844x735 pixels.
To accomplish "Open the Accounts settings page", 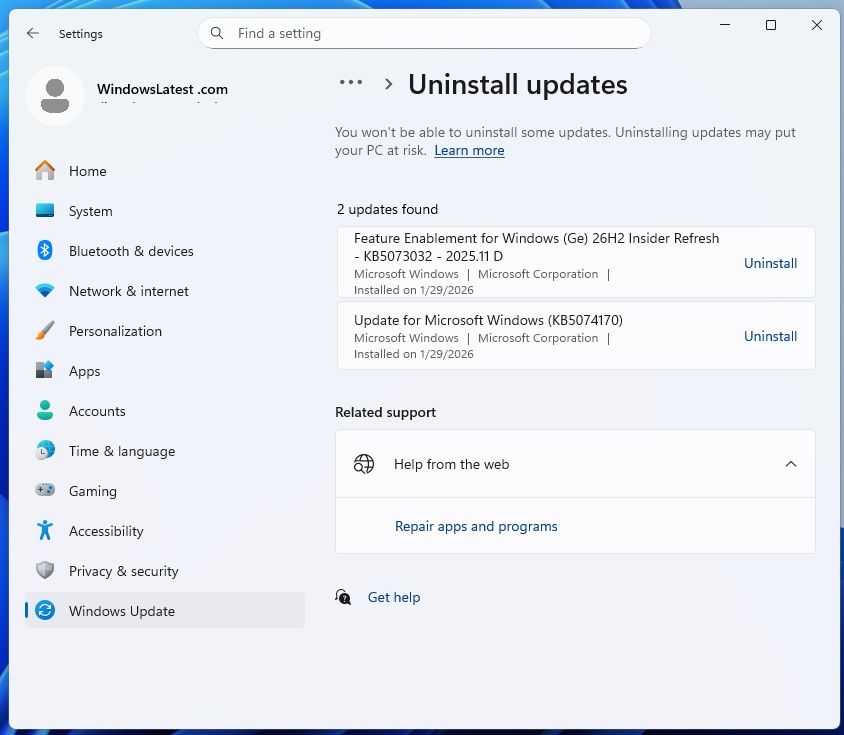I will pyautogui.click(x=97, y=411).
